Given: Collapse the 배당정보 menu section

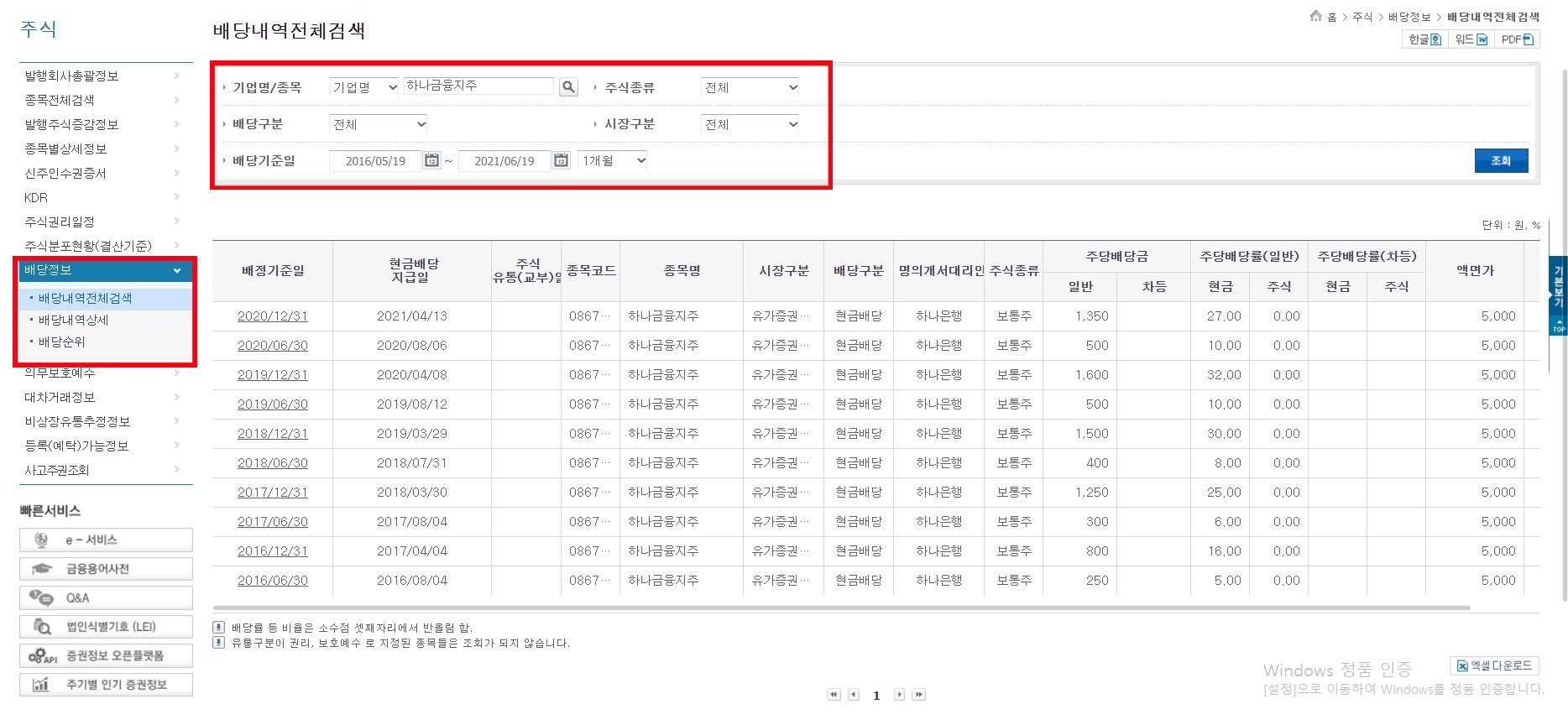Looking at the screenshot, I should tap(106, 270).
